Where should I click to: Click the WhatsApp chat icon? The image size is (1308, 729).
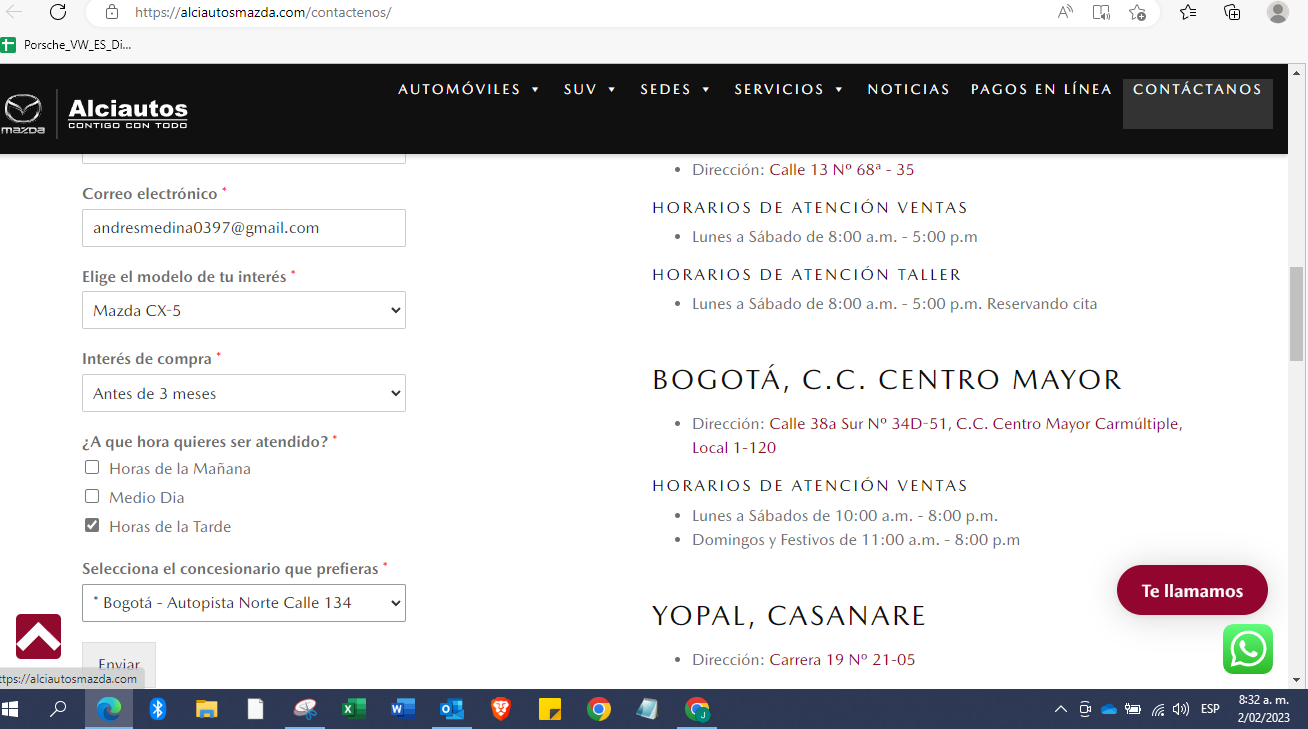(x=1248, y=649)
